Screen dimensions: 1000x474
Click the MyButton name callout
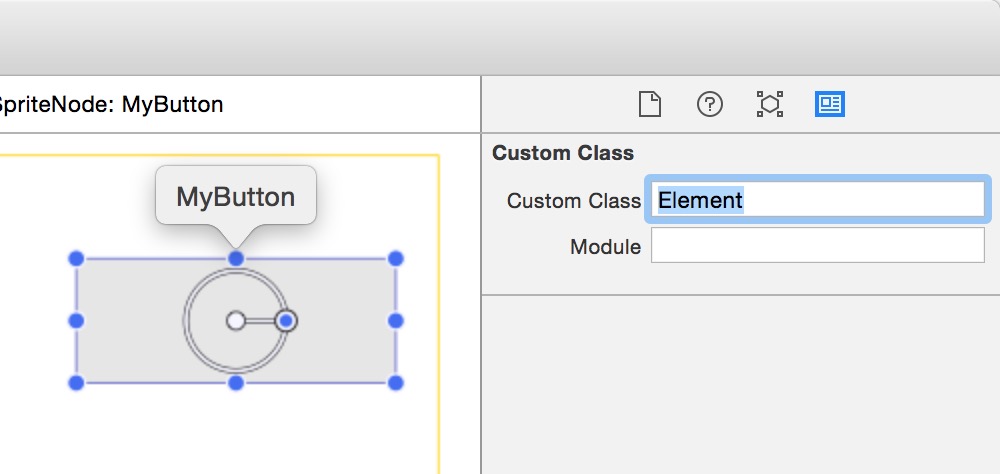235,196
